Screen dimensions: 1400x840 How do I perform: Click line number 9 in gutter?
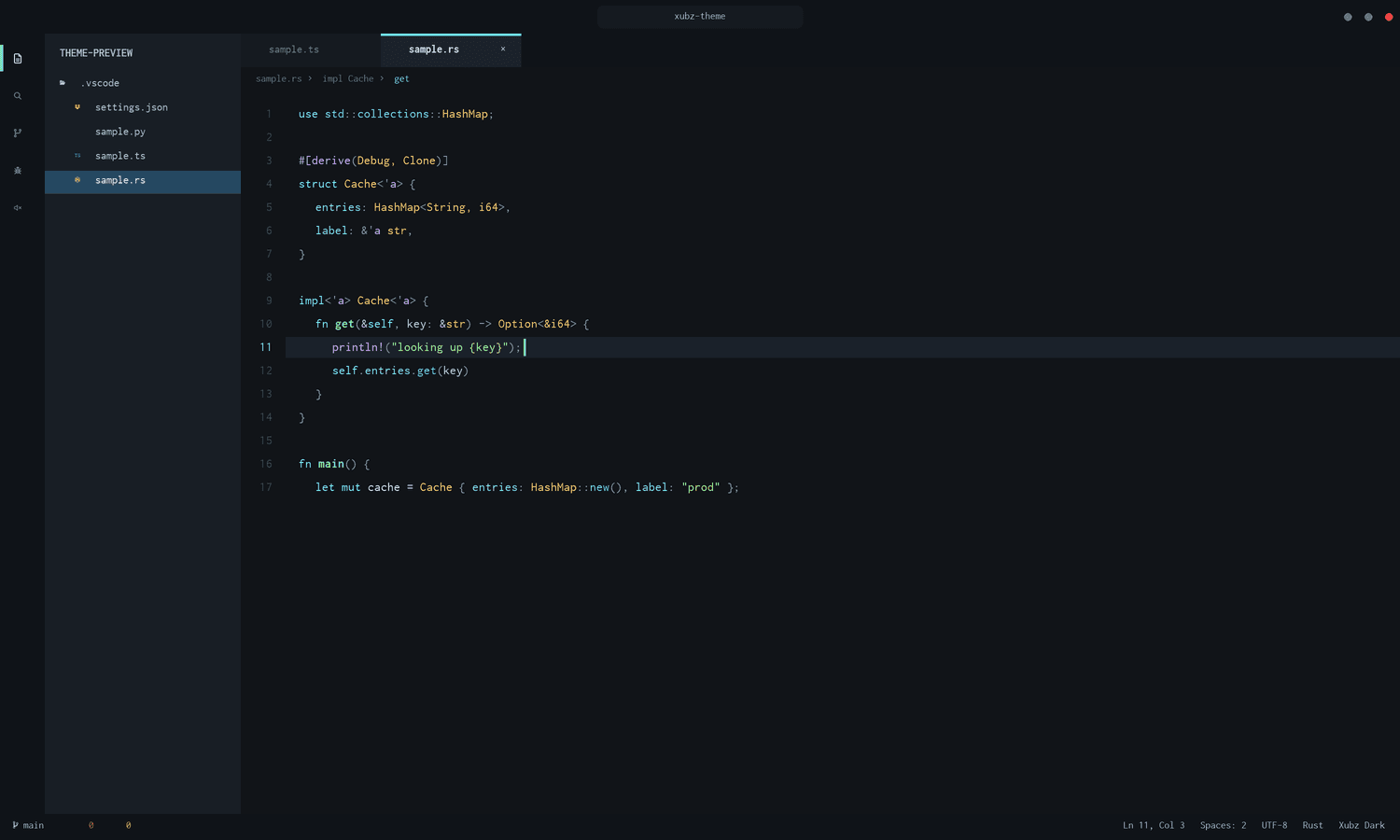(x=269, y=301)
